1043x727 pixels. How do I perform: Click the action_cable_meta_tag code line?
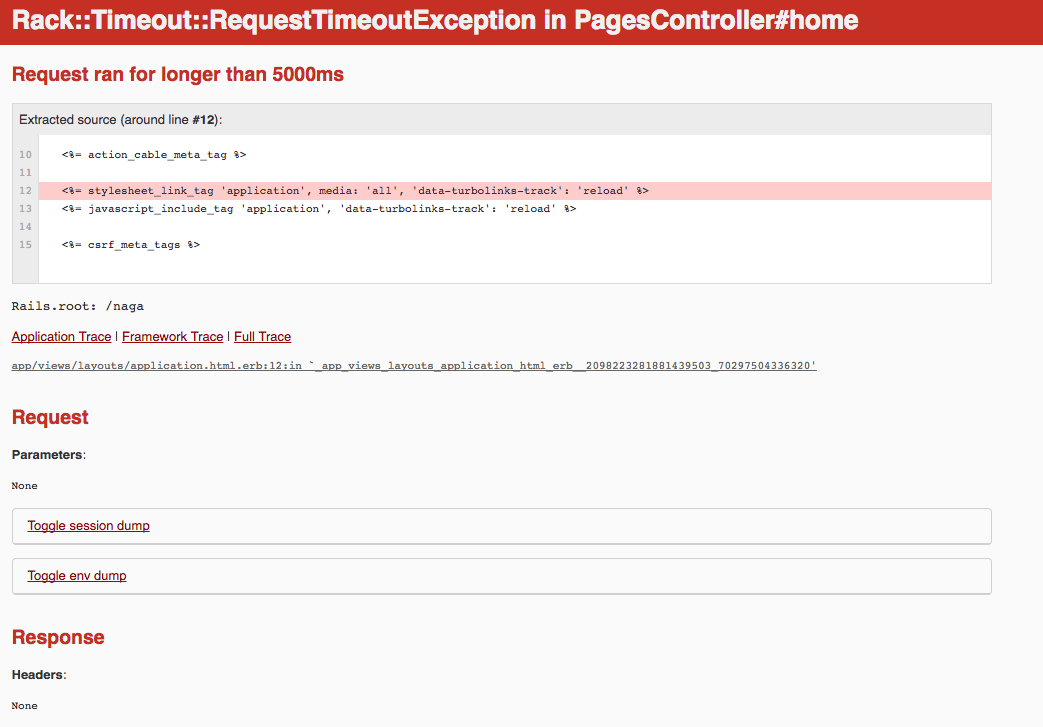153,155
